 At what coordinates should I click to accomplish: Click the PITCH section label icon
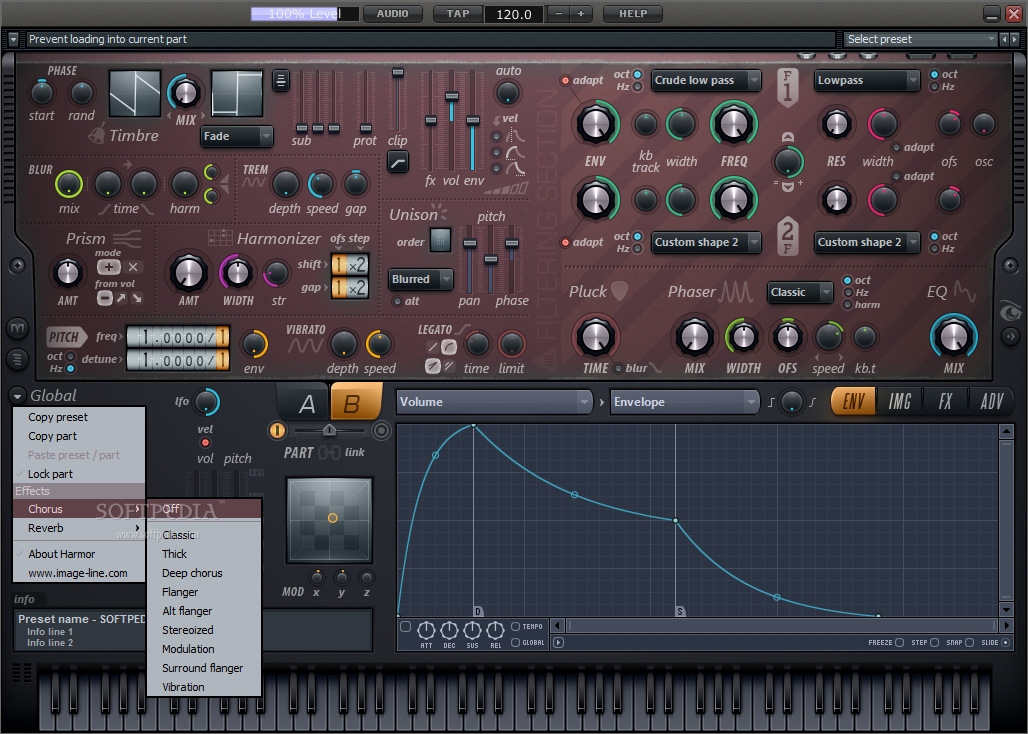(x=66, y=338)
